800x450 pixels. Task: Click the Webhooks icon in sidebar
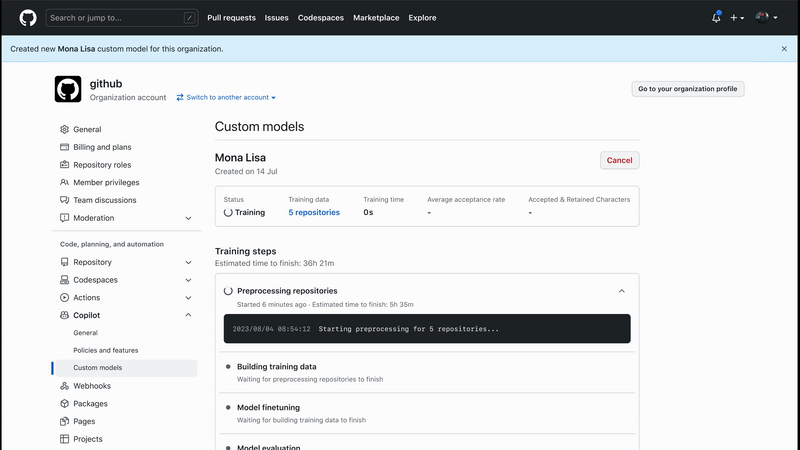[x=65, y=386]
